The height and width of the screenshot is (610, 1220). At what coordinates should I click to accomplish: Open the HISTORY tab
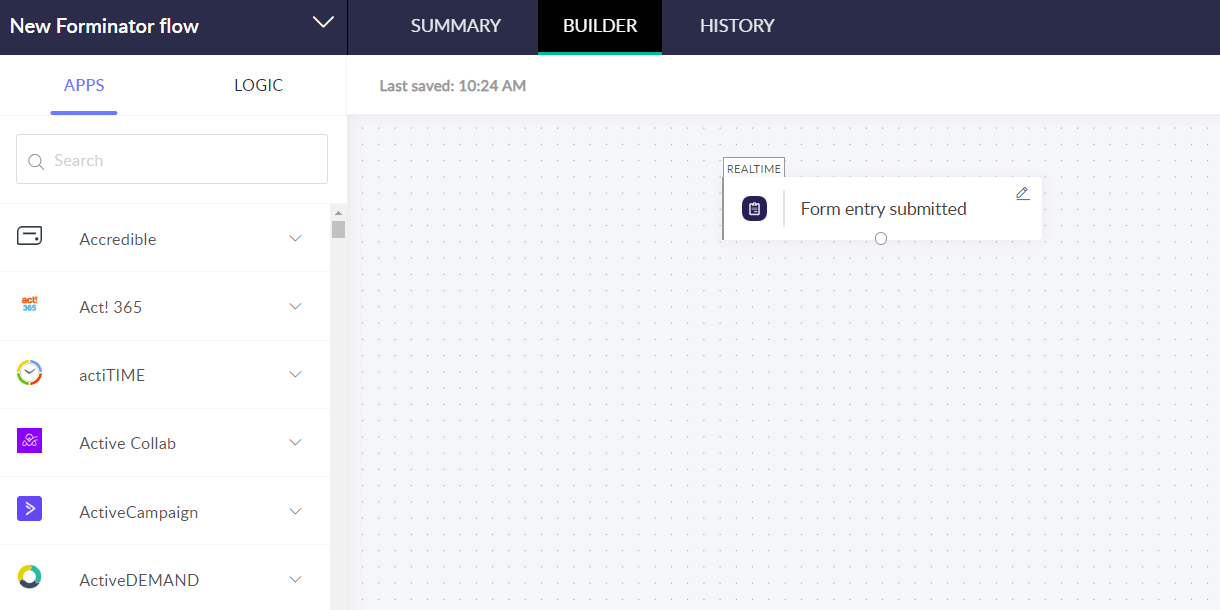click(737, 26)
